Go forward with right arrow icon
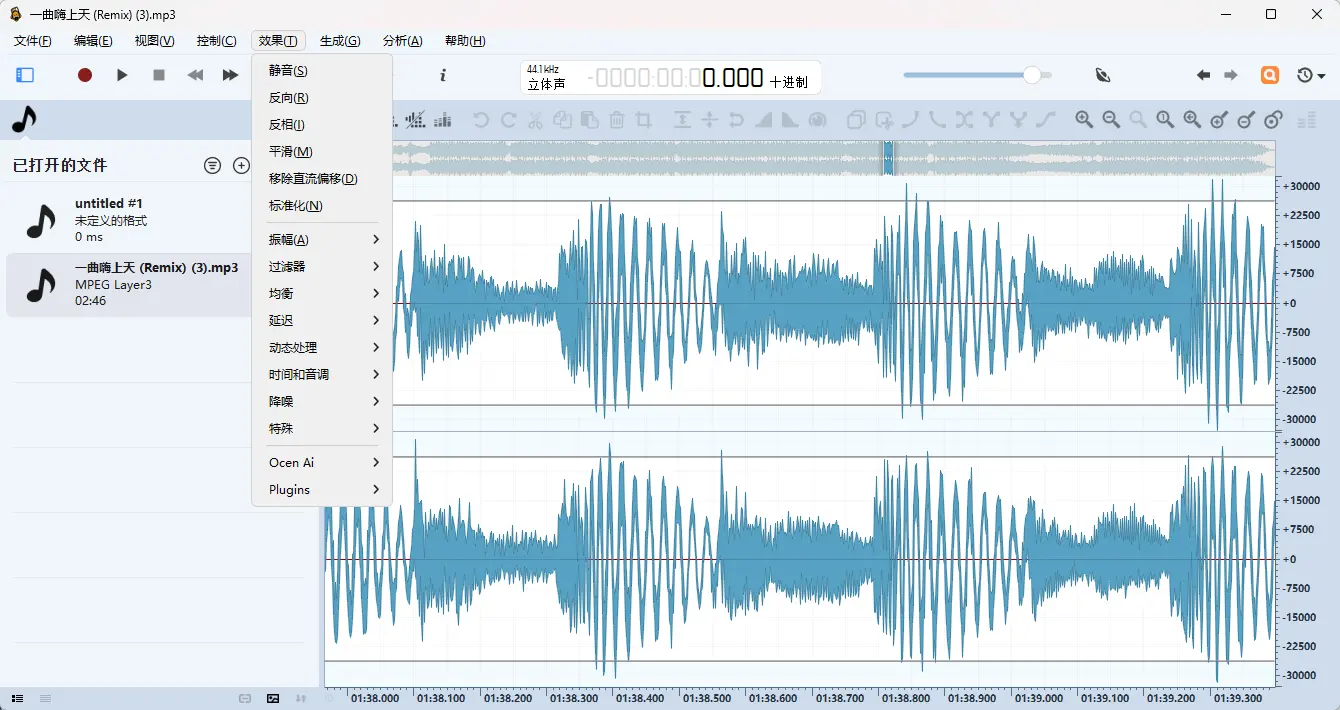The height and width of the screenshot is (710, 1340). 1231,75
